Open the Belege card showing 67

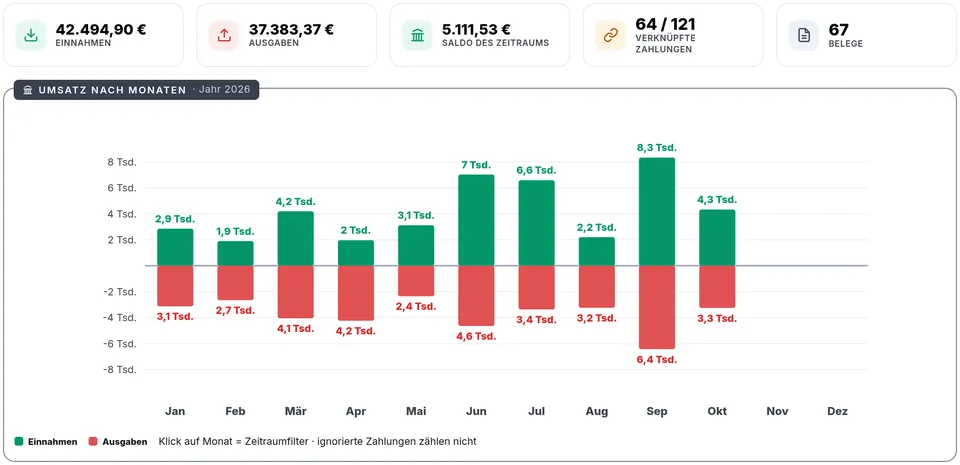click(x=866, y=35)
